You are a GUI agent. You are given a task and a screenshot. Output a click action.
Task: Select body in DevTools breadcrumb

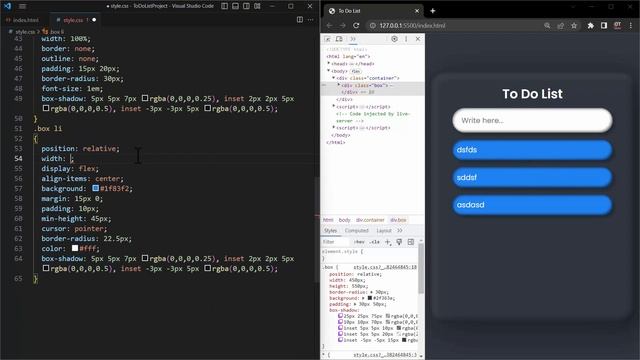[x=344, y=220]
